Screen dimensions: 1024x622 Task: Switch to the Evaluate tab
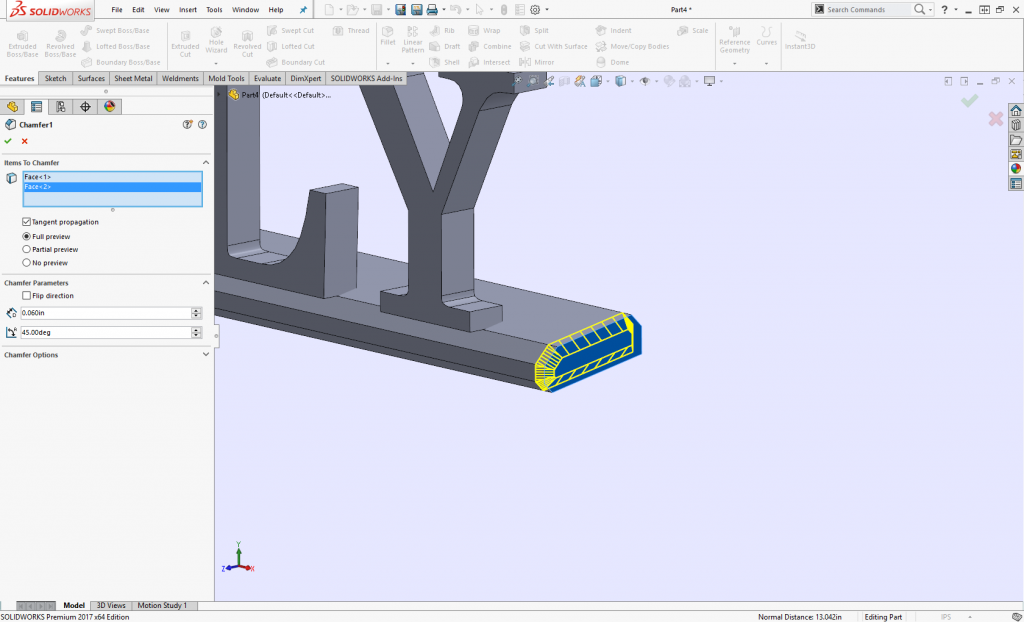(267, 78)
